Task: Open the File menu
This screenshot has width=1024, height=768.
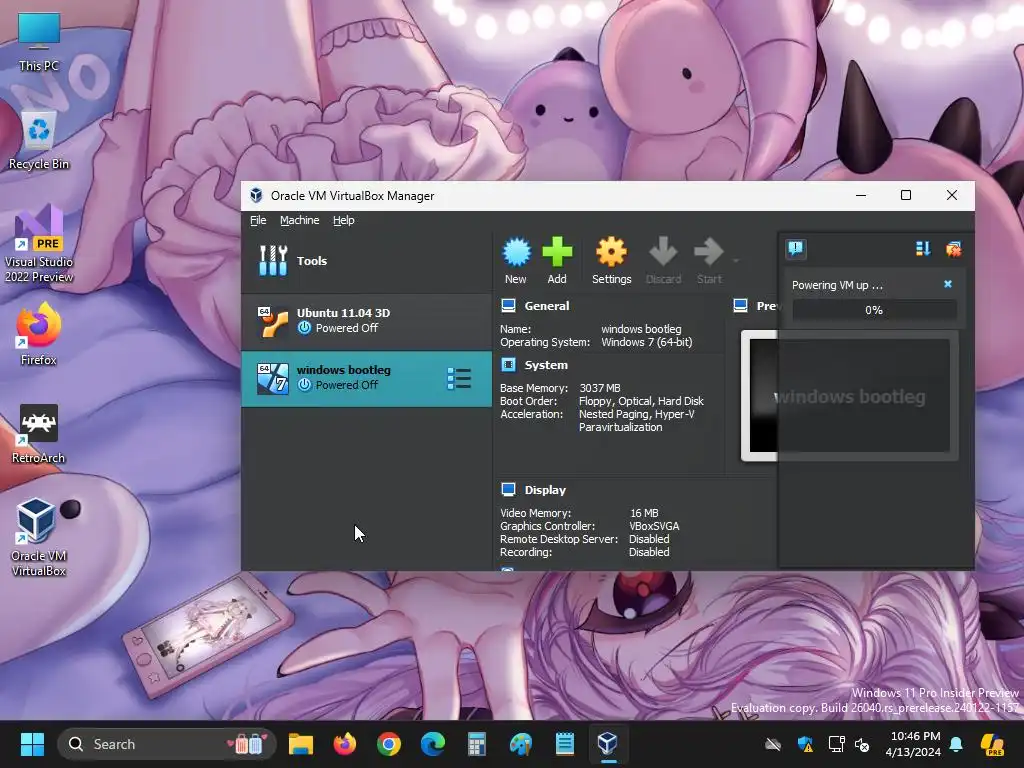Action: click(x=258, y=220)
